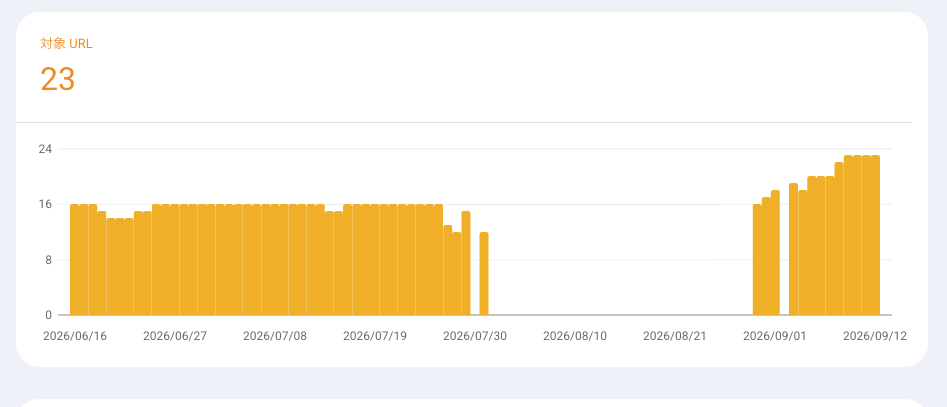Image resolution: width=947 pixels, height=407 pixels.
Task: Click the 2026/07/30 date axis label
Action: 475,336
